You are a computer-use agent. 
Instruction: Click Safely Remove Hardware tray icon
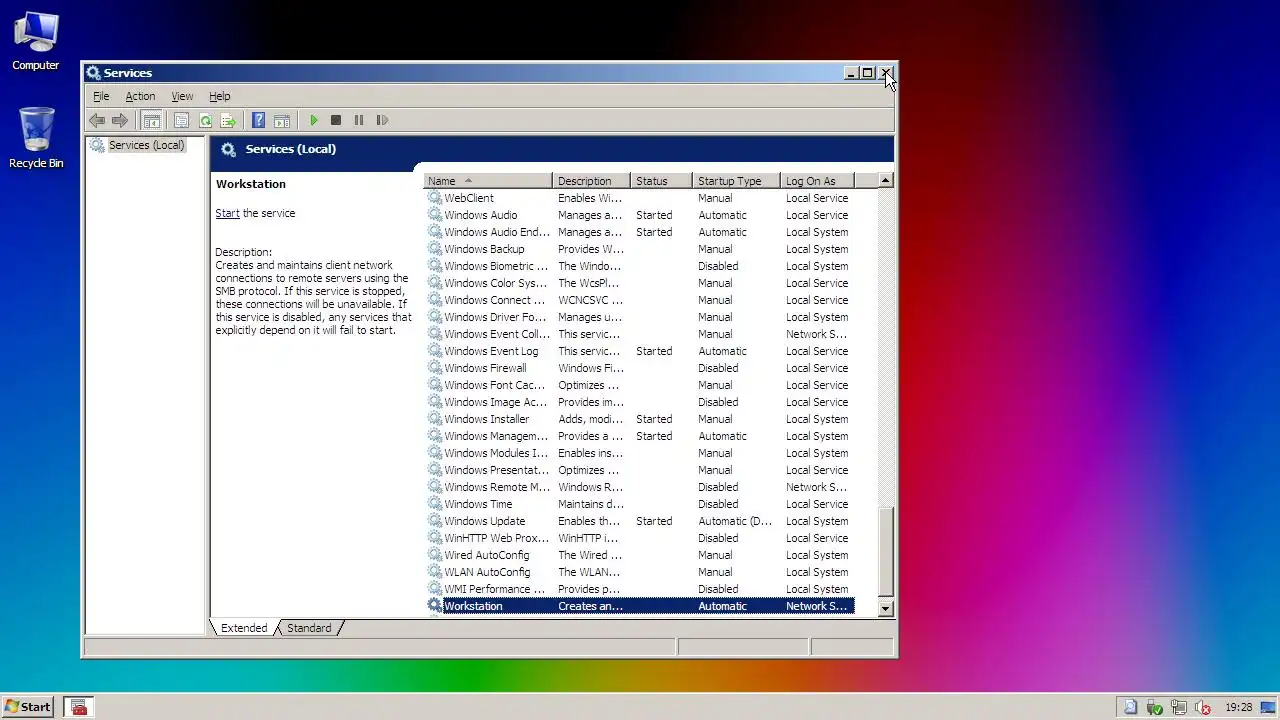click(1155, 707)
